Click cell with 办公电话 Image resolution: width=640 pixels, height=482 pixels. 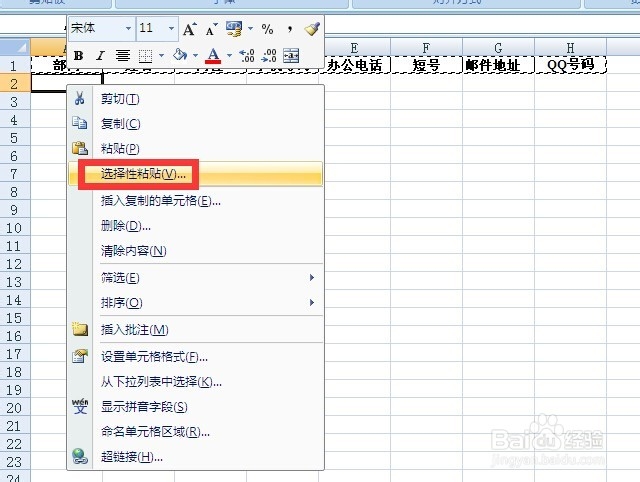pyautogui.click(x=357, y=65)
